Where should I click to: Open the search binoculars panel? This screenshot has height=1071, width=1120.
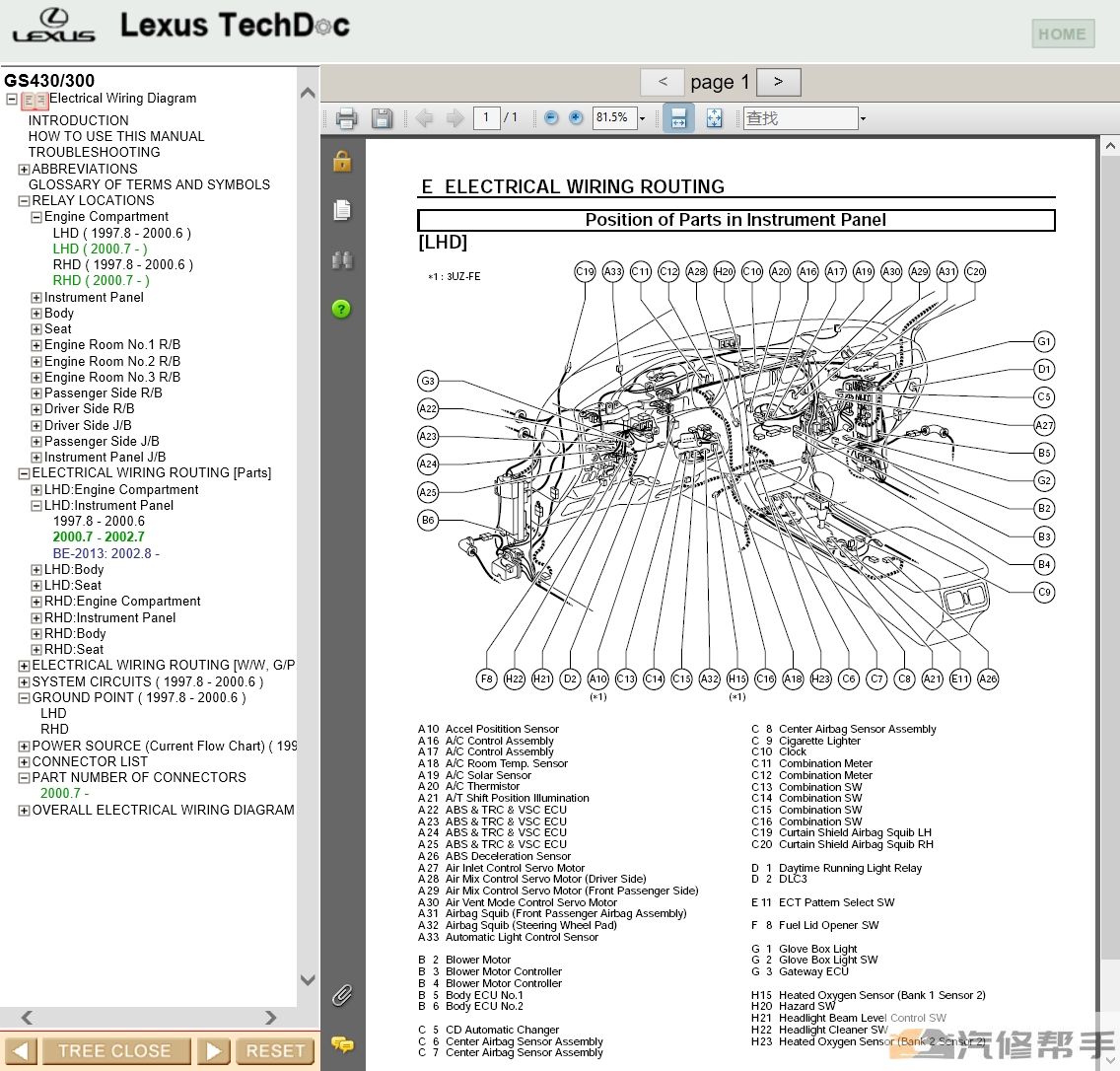pos(342,259)
